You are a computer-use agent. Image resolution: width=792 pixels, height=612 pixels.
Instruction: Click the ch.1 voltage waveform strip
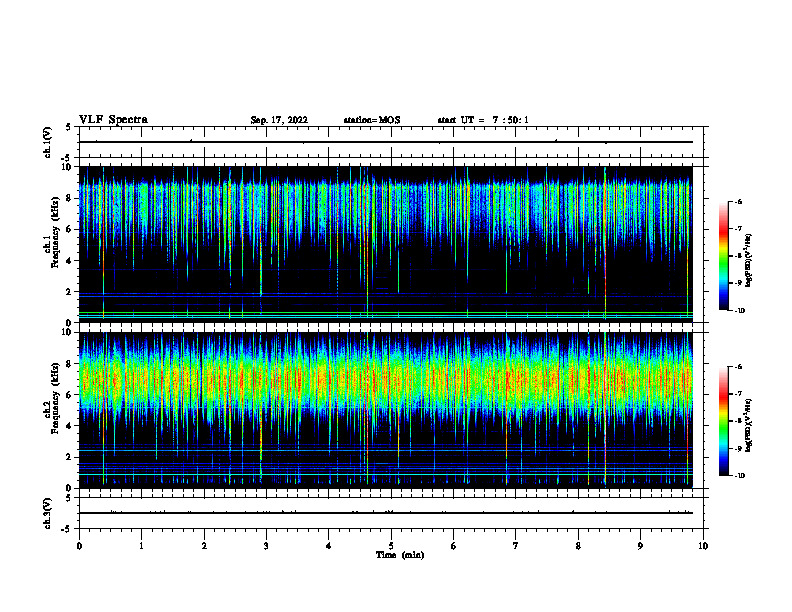point(391,142)
